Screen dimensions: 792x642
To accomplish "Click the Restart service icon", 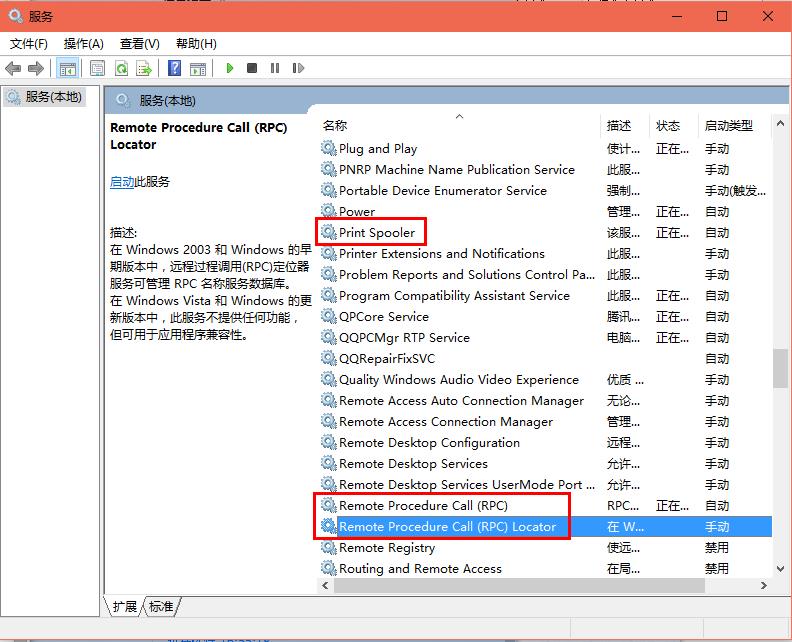I will (298, 68).
